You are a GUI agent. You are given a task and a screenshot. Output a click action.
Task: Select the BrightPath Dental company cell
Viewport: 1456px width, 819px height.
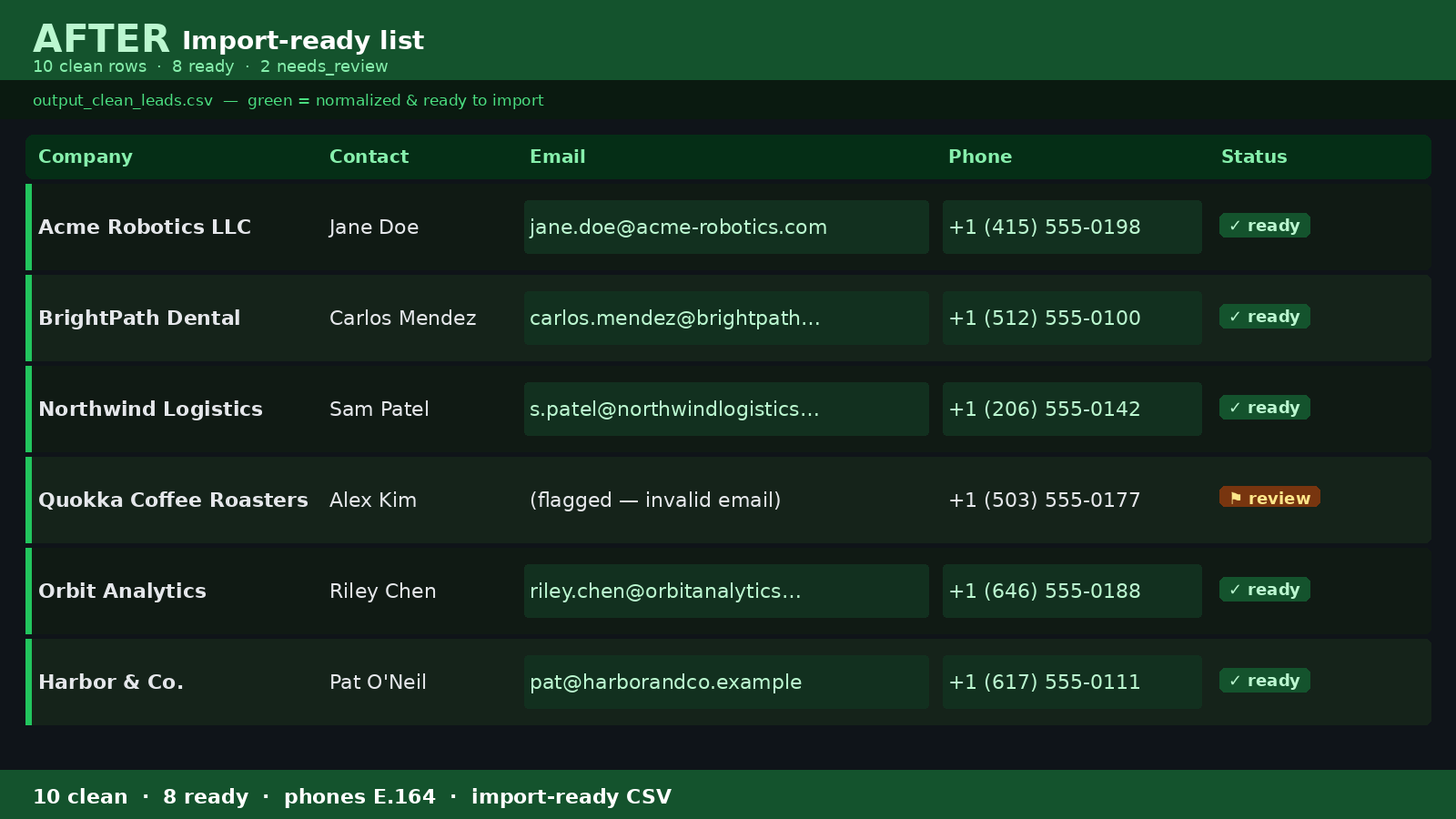139,318
